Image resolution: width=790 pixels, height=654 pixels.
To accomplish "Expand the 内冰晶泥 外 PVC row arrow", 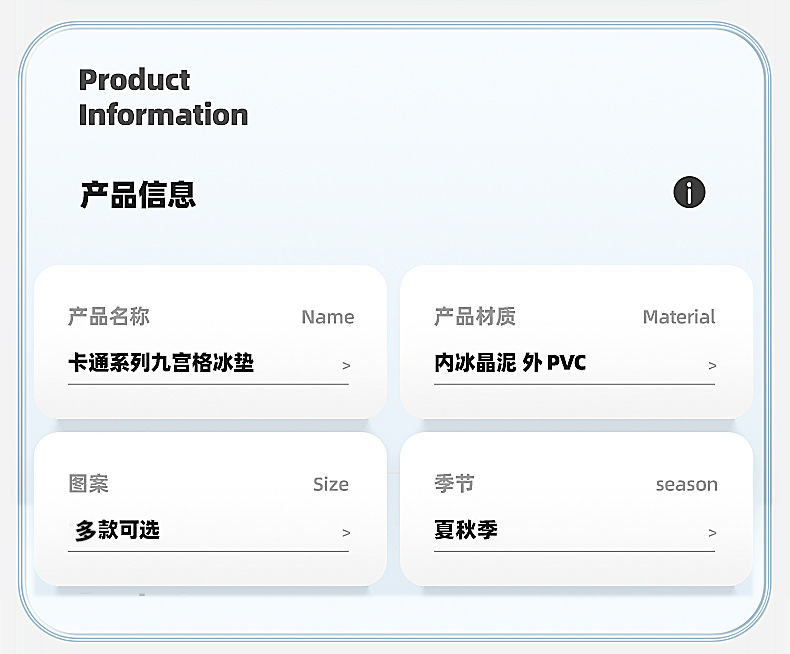I will pyautogui.click(x=712, y=366).
